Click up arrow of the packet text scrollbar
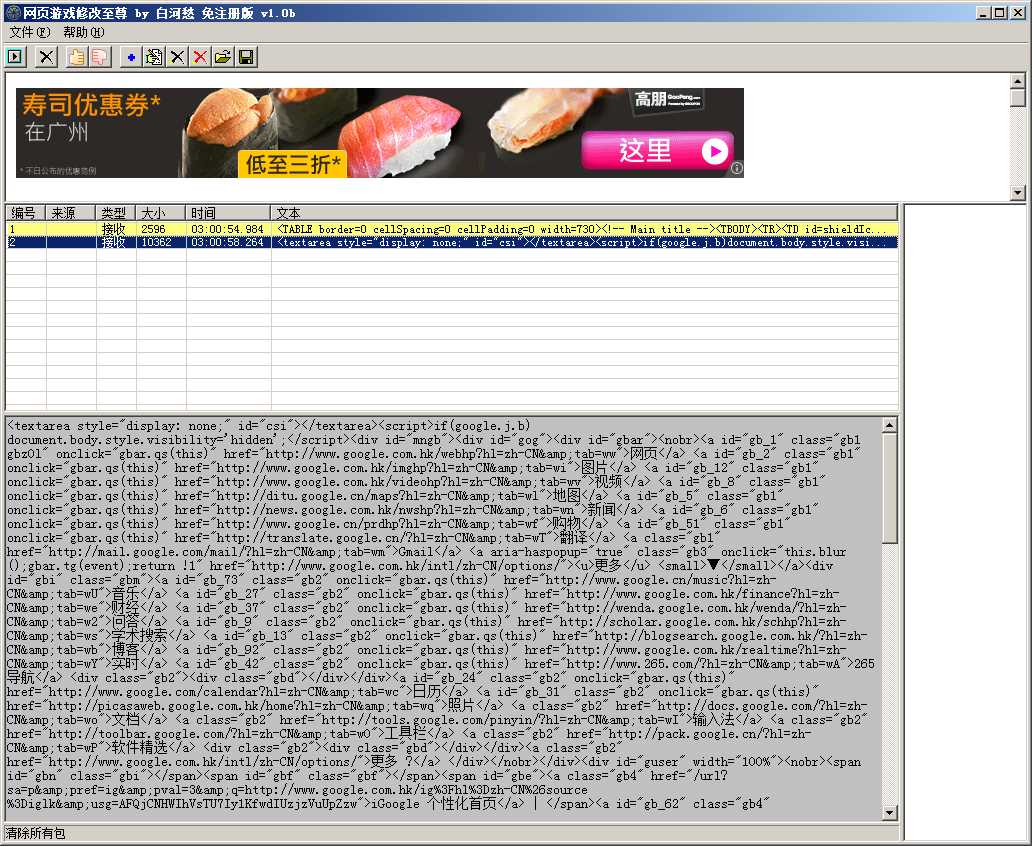 pyautogui.click(x=889, y=425)
